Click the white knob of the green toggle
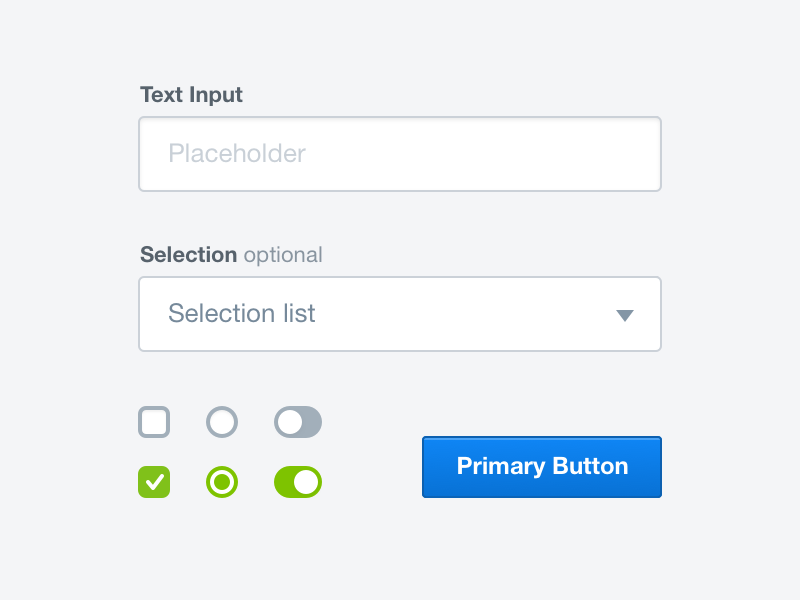Viewport: 800px width, 600px height. (308, 482)
